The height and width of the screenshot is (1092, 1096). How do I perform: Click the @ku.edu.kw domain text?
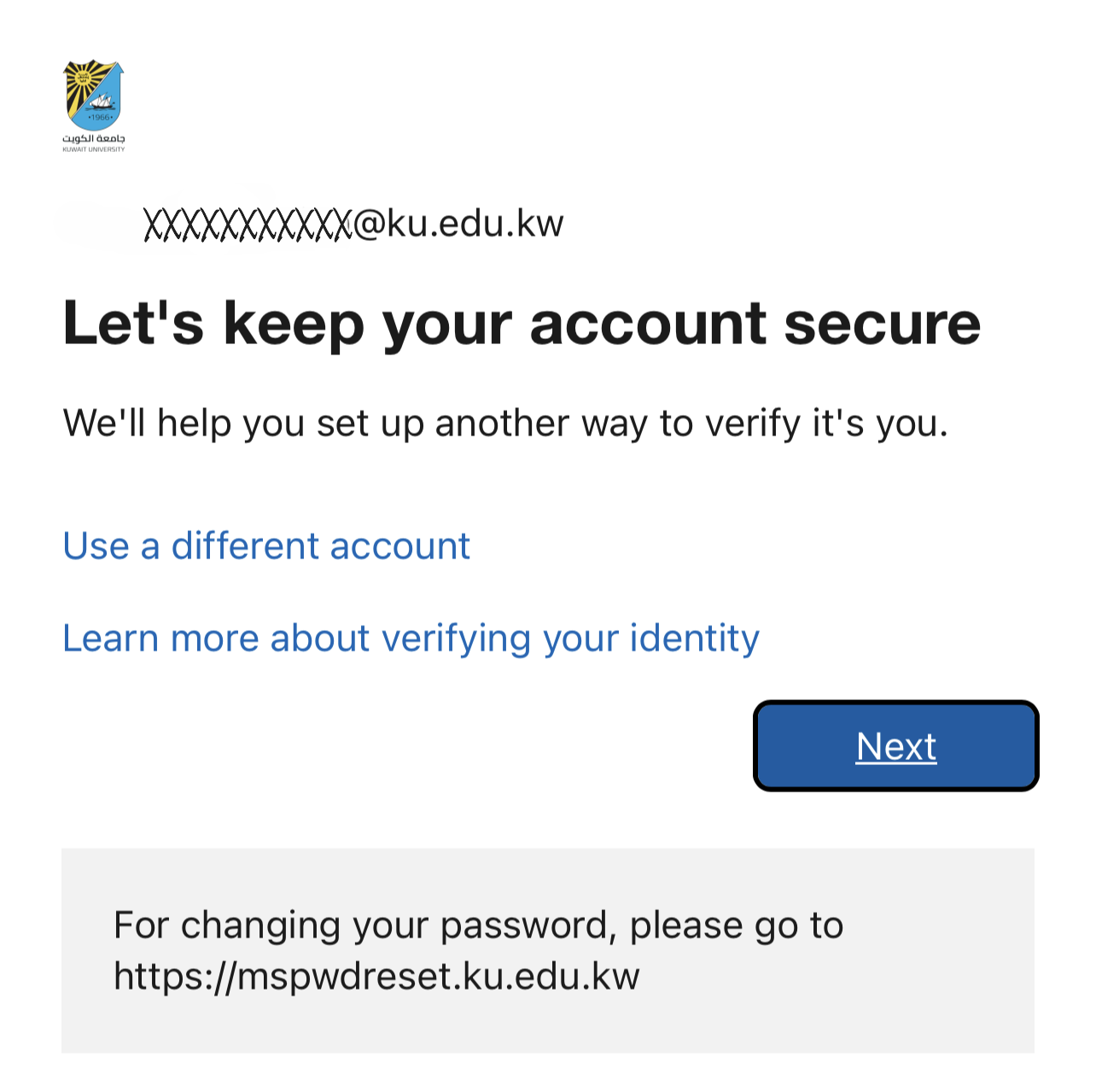[458, 224]
